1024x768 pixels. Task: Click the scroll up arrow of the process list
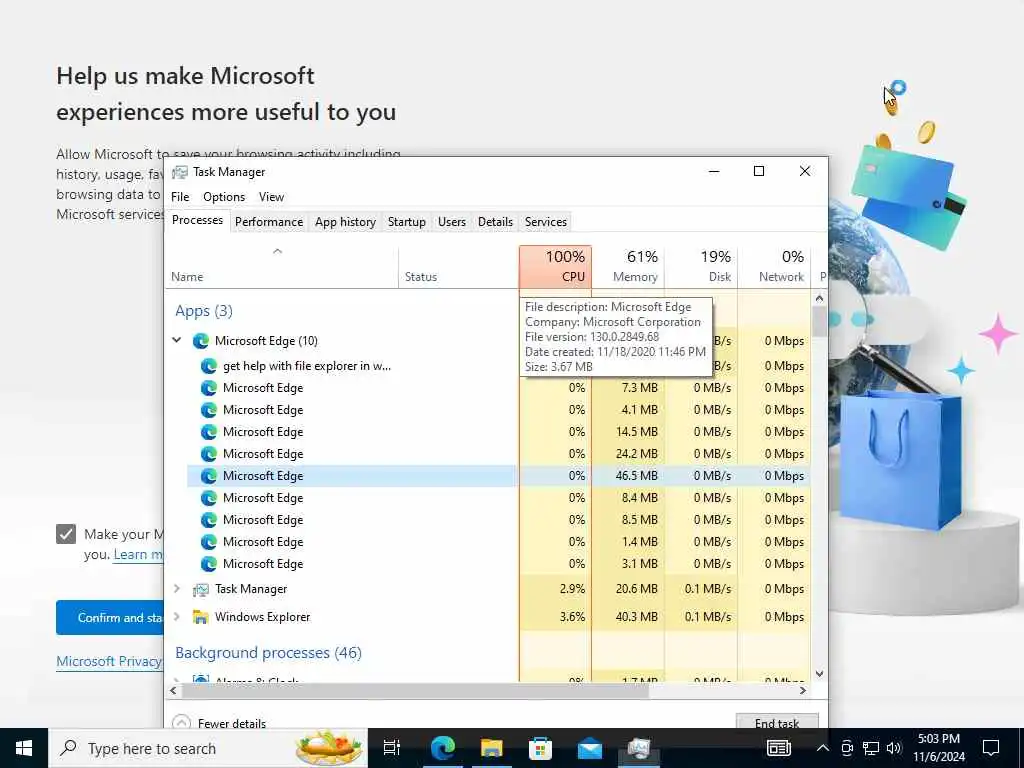pyautogui.click(x=820, y=298)
